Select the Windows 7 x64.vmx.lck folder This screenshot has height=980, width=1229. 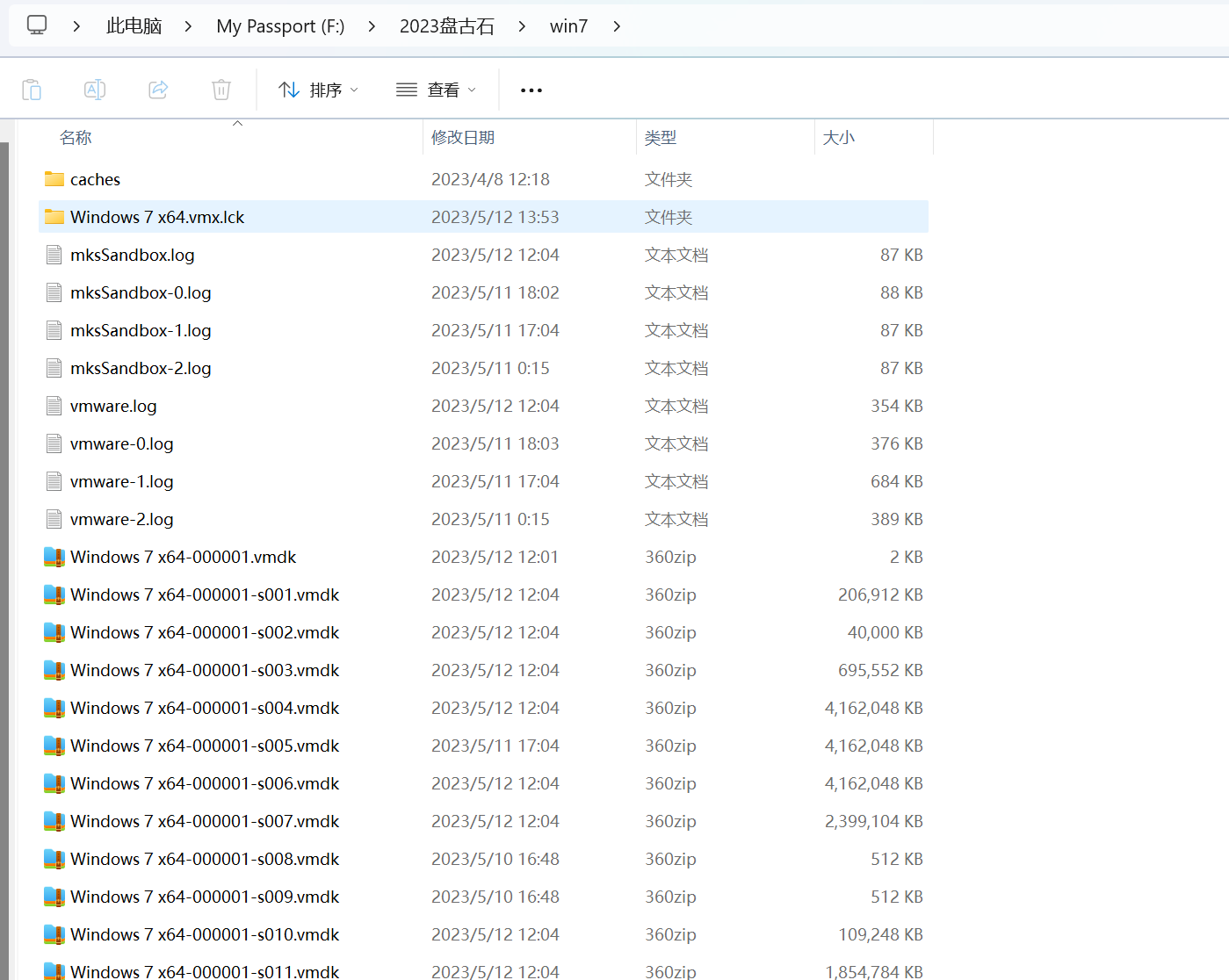(x=157, y=217)
